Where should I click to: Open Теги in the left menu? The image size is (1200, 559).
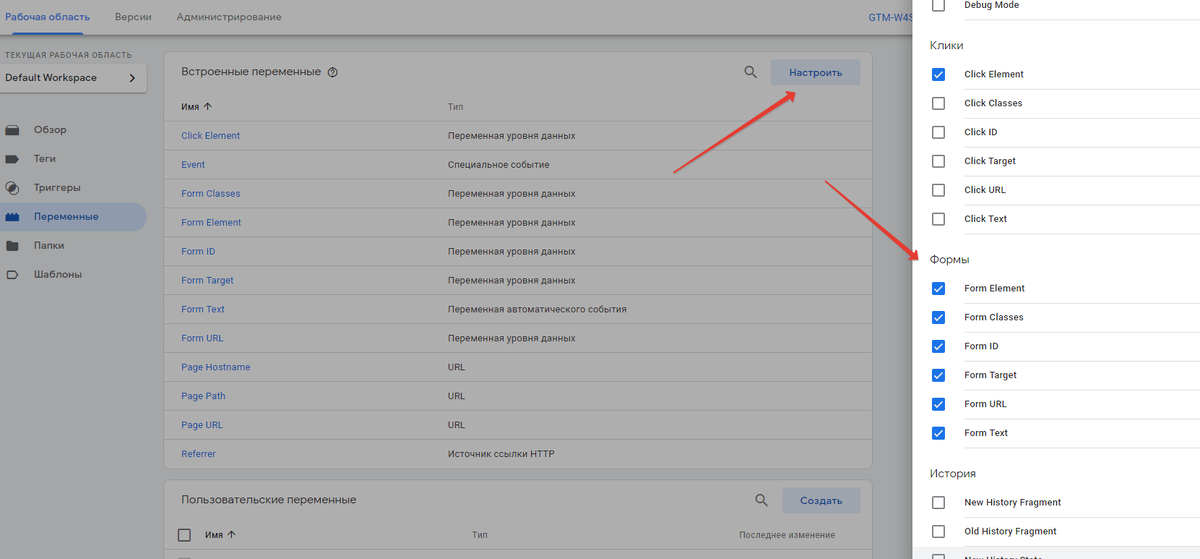(45, 159)
